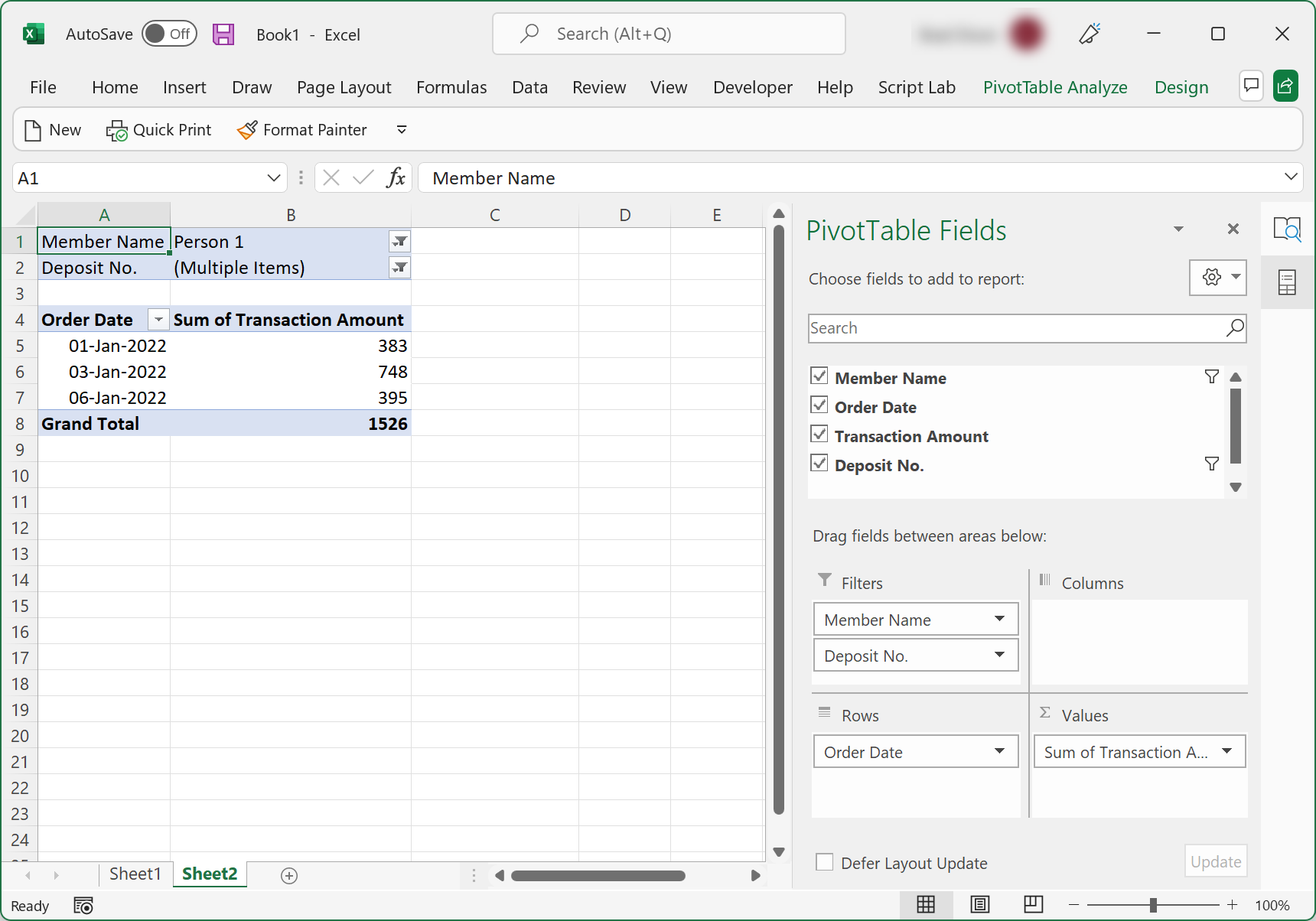Click the horizontal scrollbar thumb
Image resolution: width=1316 pixels, height=921 pixels.
(x=598, y=876)
